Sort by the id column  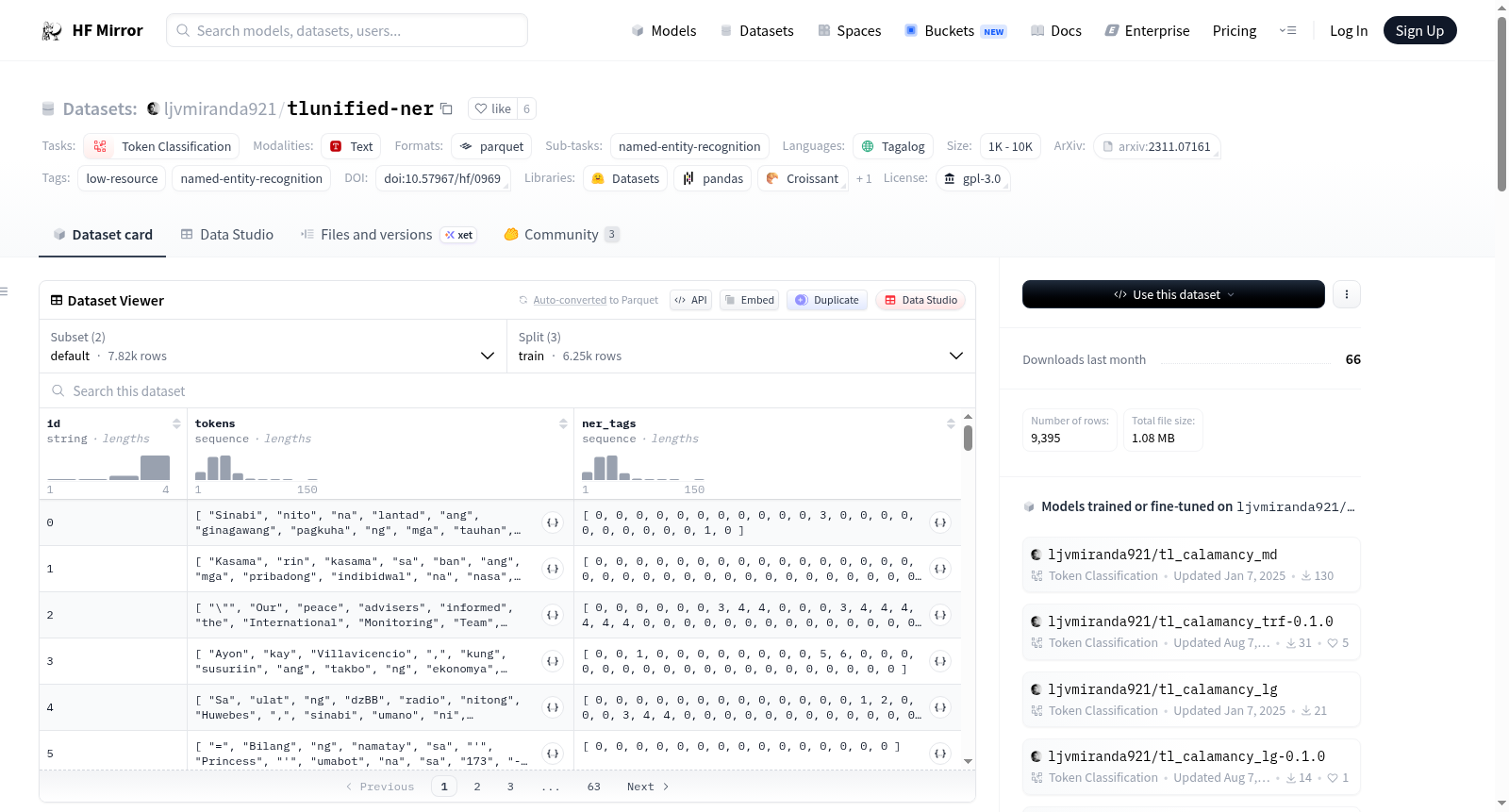coord(176,424)
